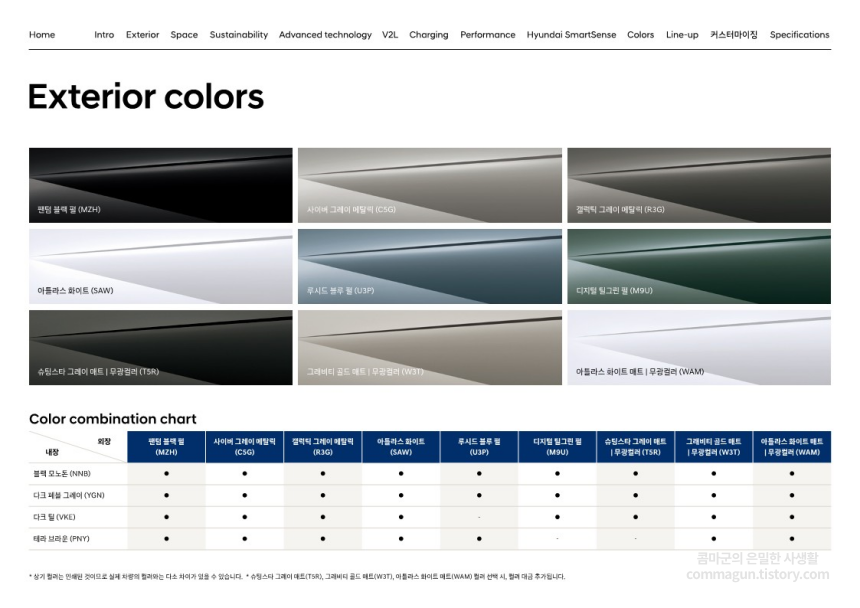Click the (C5G) column header in chart
Screen dimensions: 860x608
[245, 447]
